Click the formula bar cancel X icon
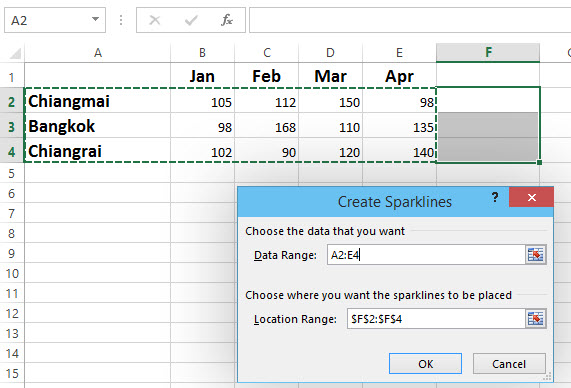This screenshot has width=571, height=388. click(155, 20)
